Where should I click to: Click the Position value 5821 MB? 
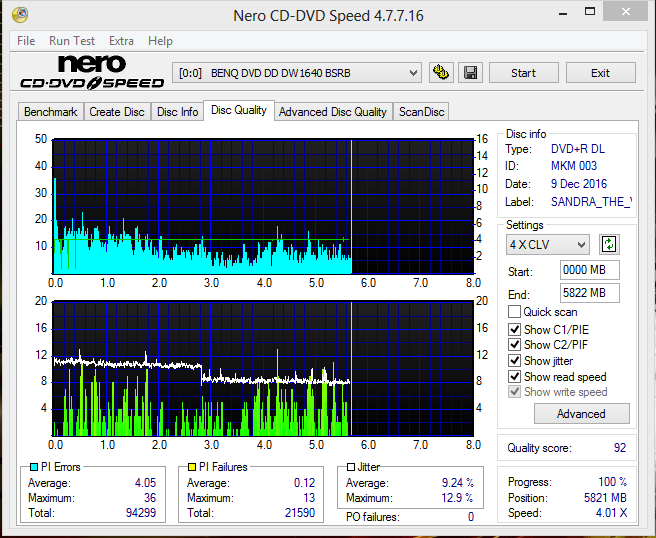[605, 498]
